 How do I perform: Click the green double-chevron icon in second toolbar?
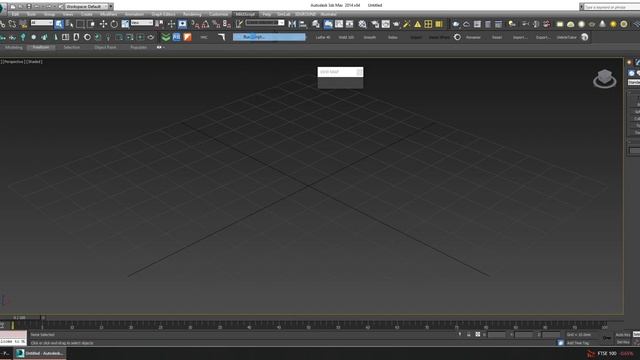pos(165,37)
